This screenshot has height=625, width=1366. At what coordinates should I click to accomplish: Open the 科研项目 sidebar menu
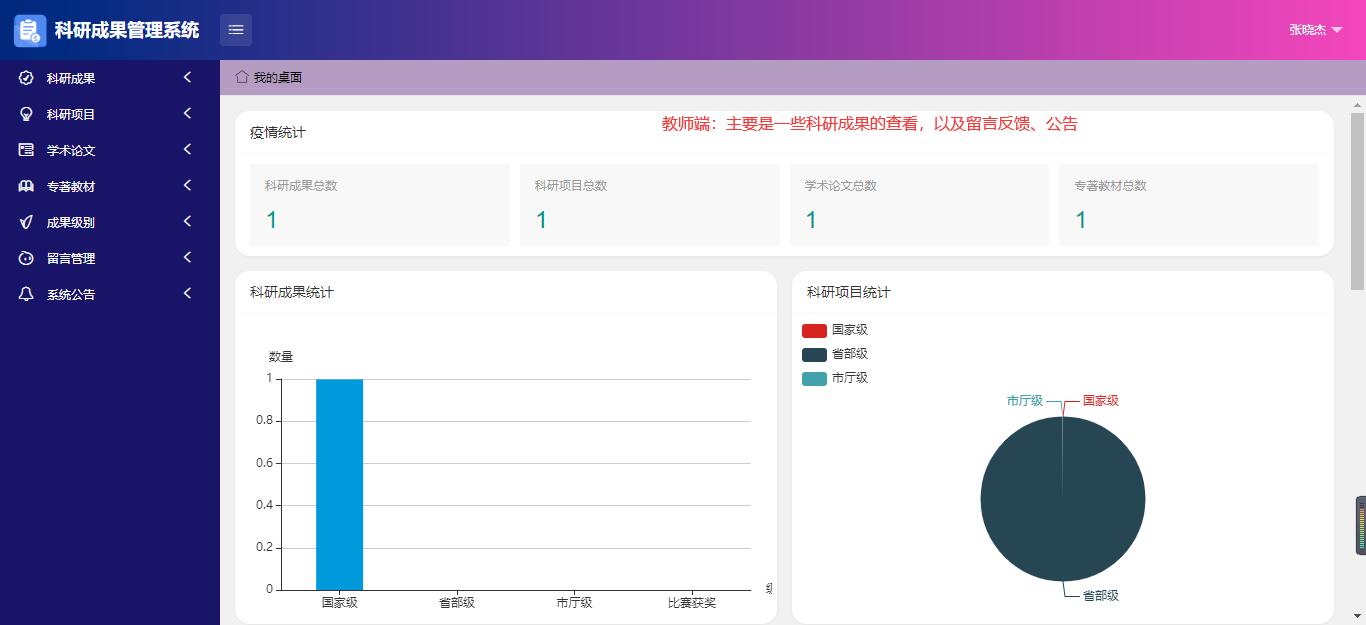110,114
